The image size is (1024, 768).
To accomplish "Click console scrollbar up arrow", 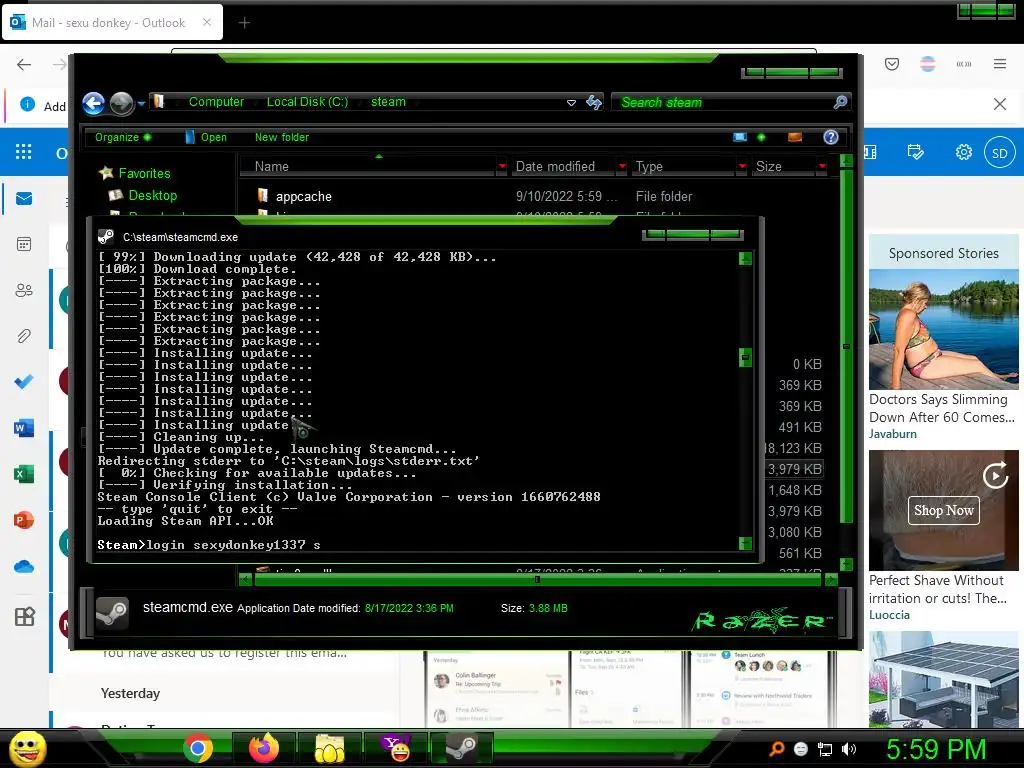I will pyautogui.click(x=745, y=259).
